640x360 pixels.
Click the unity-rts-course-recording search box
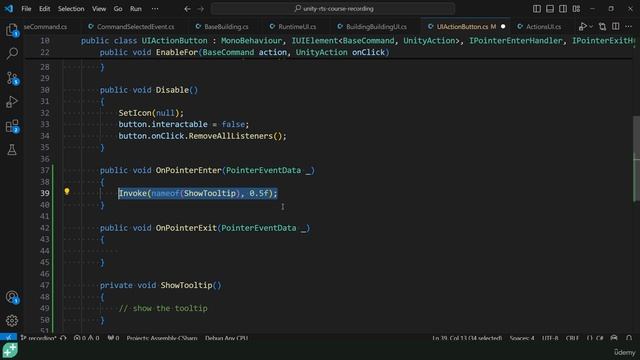pos(333,9)
